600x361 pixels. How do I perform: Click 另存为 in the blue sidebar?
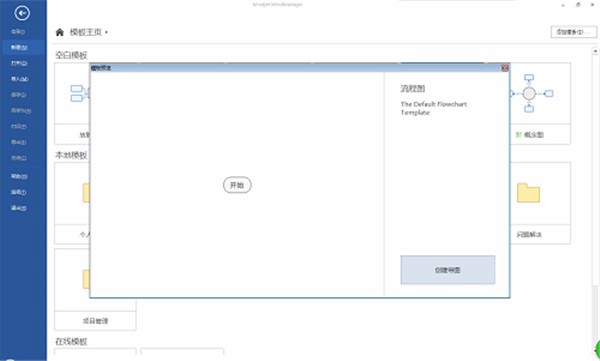(x=21, y=111)
